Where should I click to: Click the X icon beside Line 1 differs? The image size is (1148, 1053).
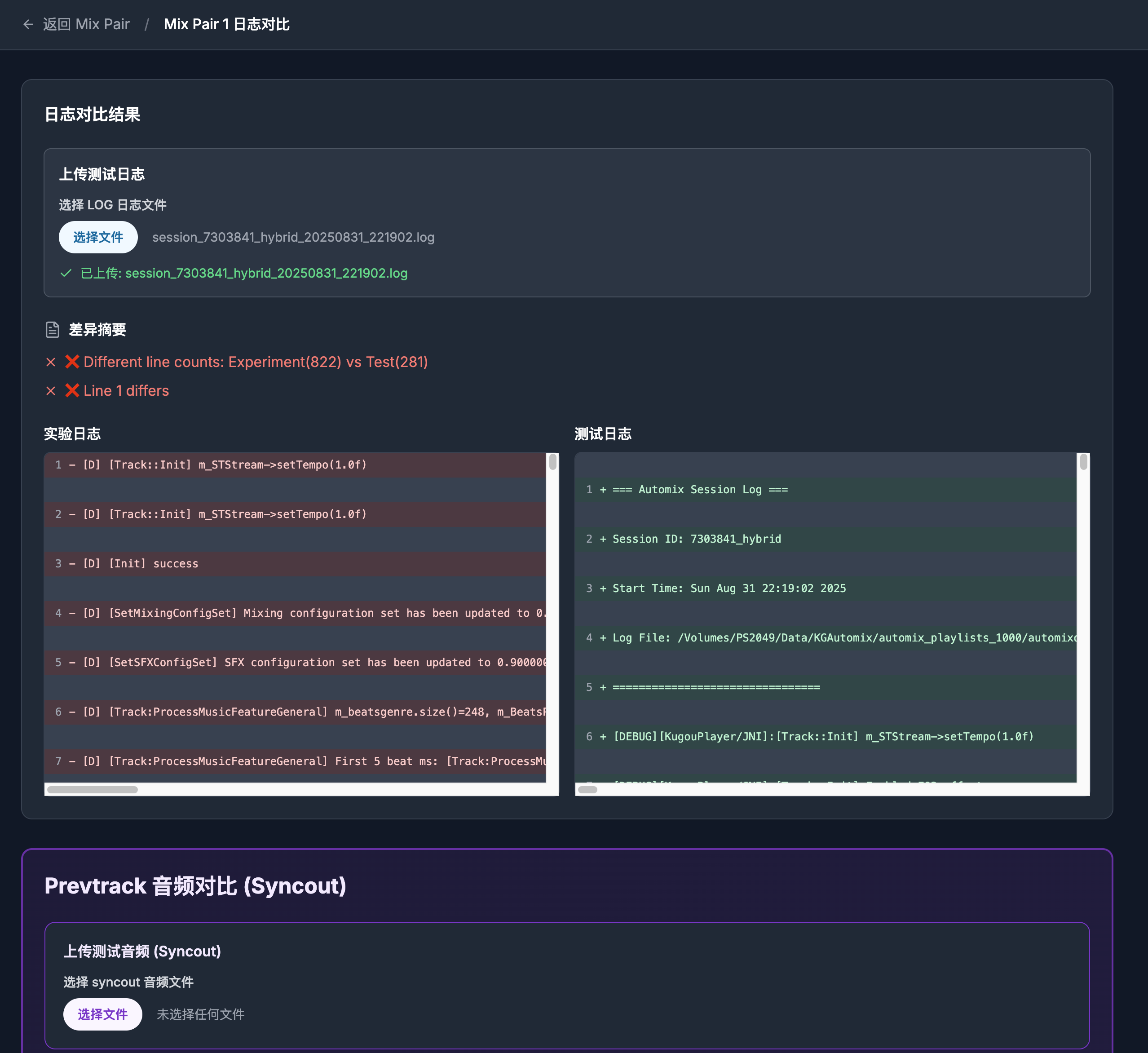pos(51,391)
